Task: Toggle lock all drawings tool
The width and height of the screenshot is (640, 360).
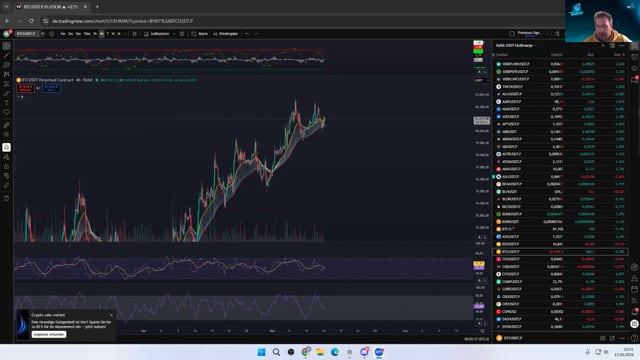Action: [7, 167]
